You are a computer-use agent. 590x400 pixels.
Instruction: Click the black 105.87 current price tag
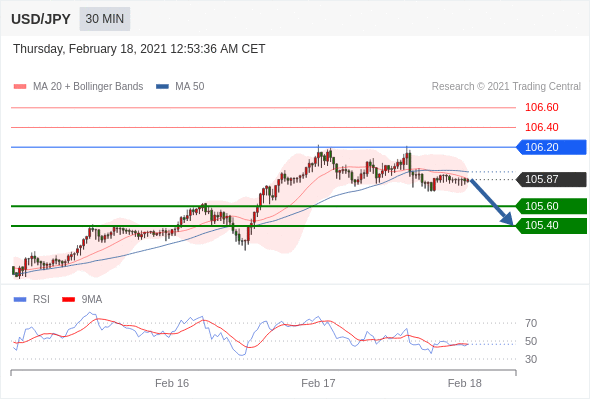coord(551,179)
